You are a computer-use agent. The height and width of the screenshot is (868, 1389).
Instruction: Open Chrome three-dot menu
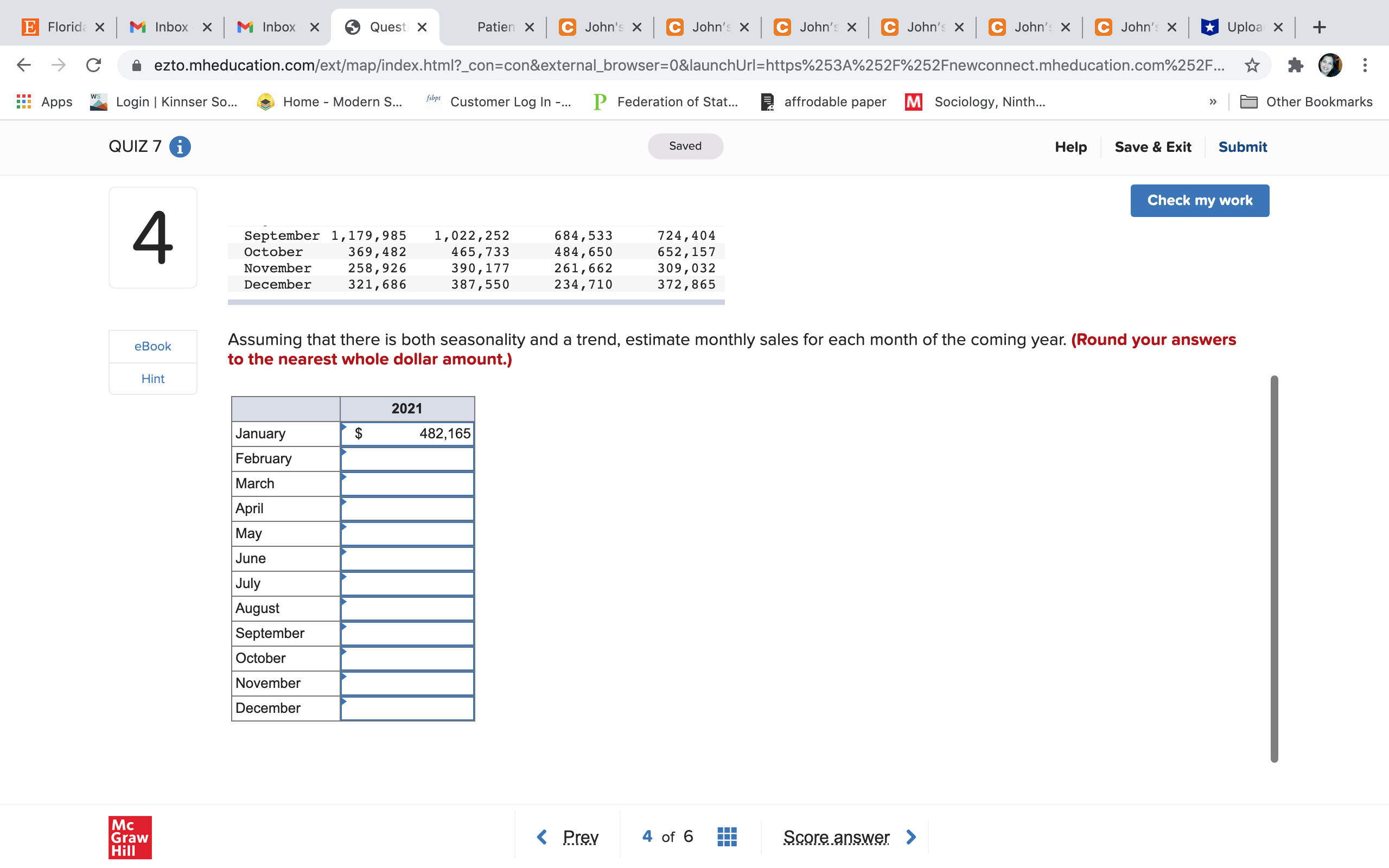click(1365, 65)
